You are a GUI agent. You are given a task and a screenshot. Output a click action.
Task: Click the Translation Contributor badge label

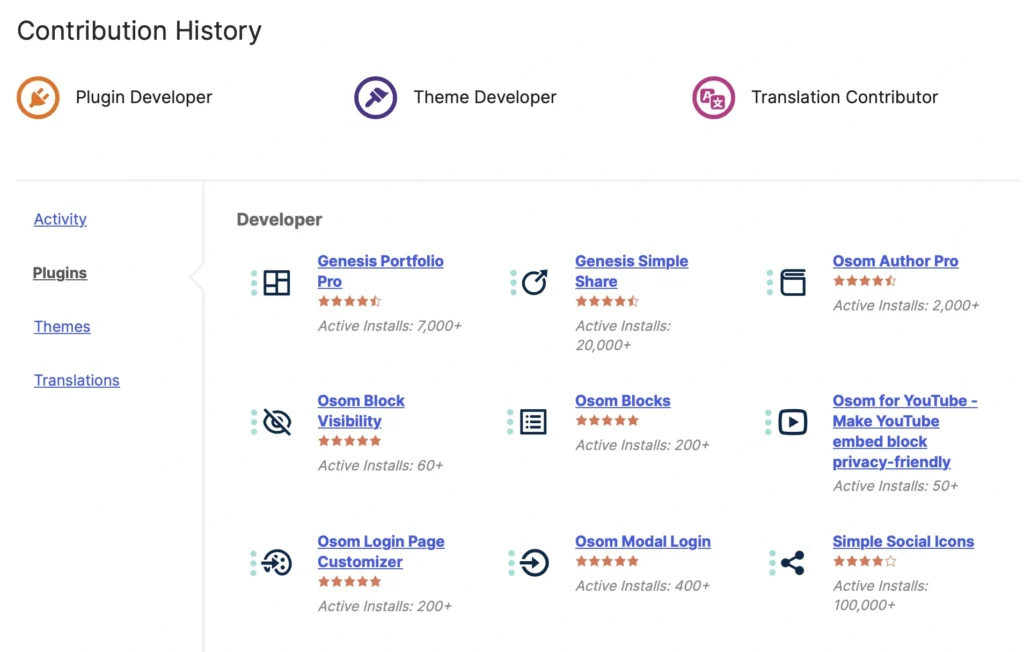click(844, 97)
